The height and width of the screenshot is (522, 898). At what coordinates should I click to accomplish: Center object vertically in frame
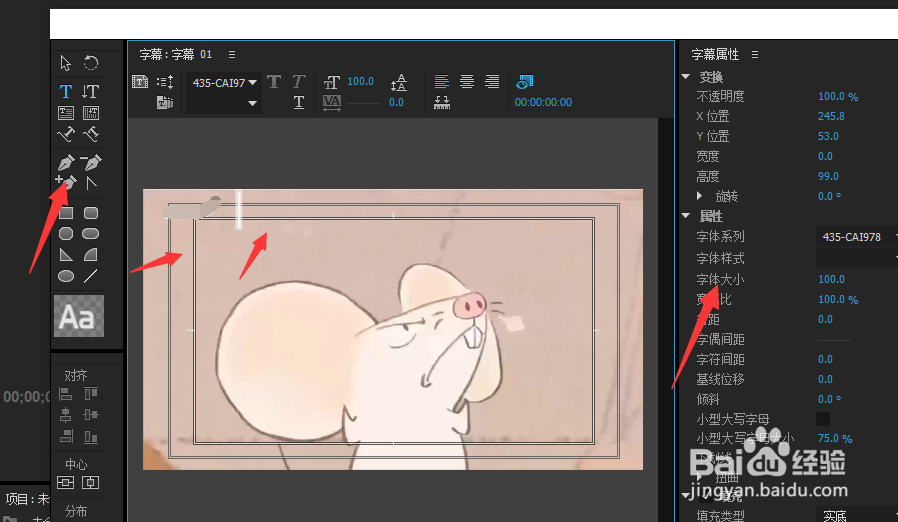(x=65, y=482)
